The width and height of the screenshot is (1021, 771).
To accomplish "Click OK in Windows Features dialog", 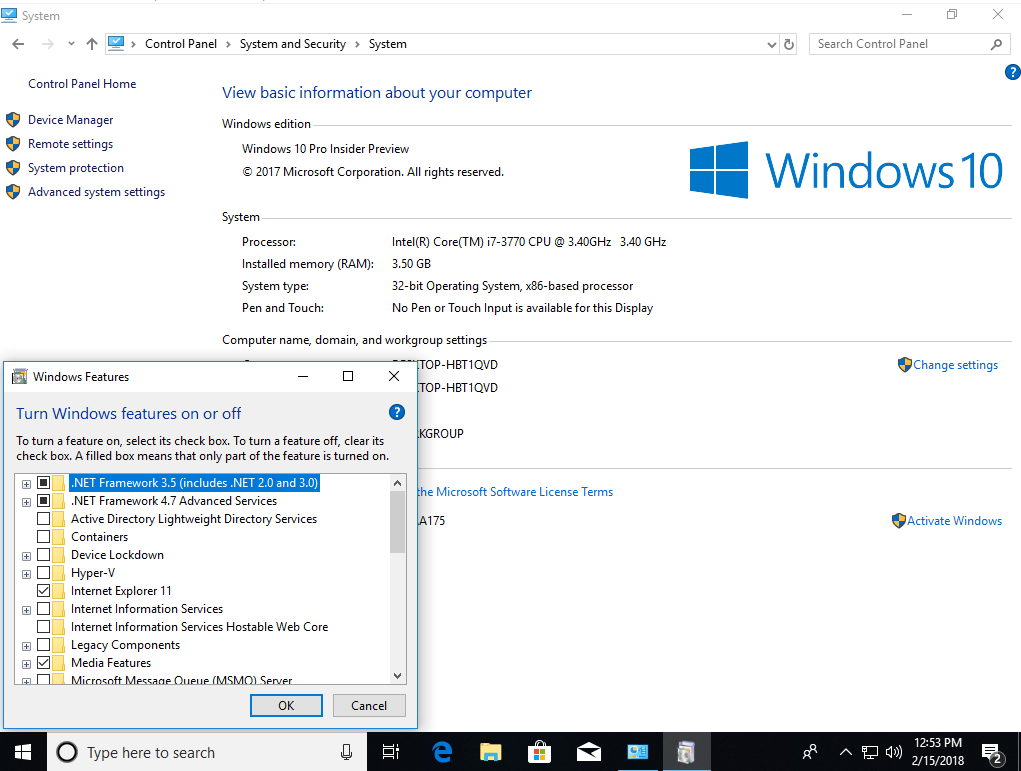I will coord(287,705).
